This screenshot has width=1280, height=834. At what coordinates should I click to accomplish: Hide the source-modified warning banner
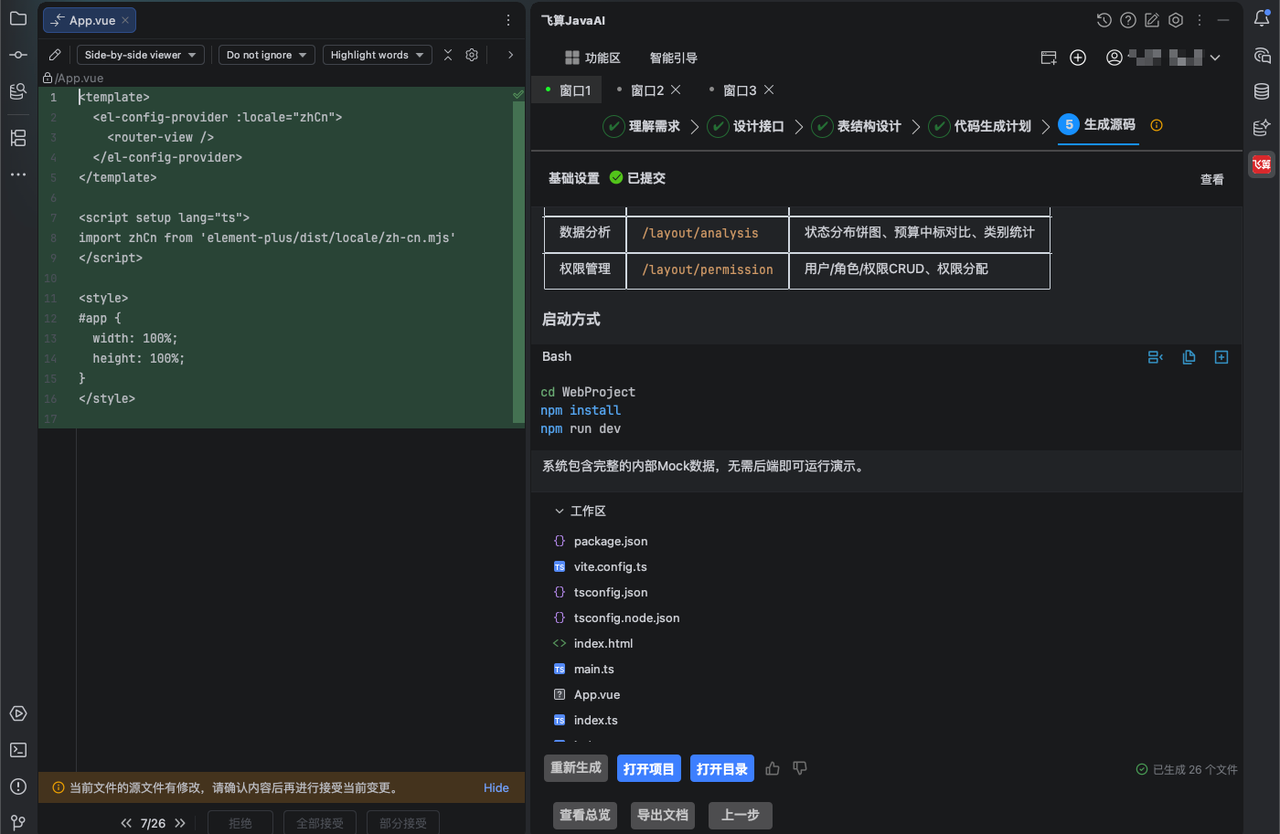click(496, 788)
